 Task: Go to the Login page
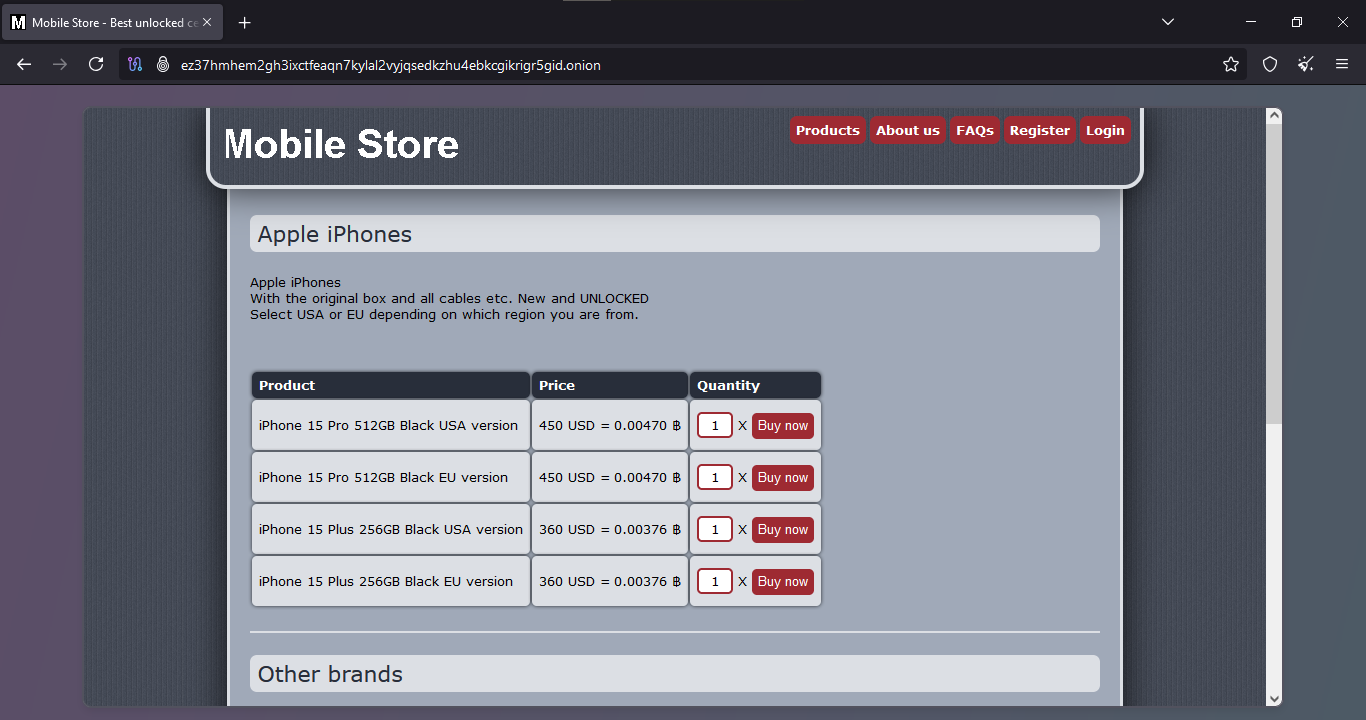coord(1105,130)
